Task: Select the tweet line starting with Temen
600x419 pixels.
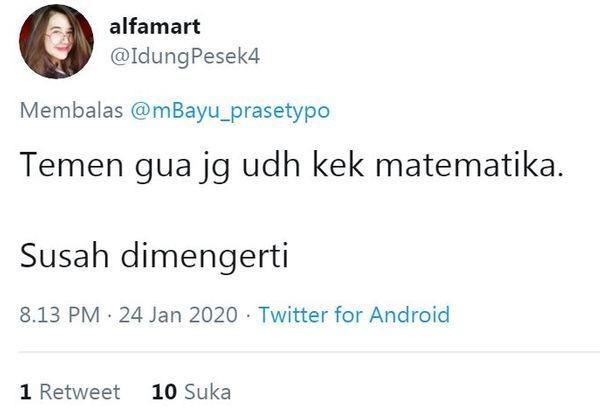Action: [x=292, y=166]
